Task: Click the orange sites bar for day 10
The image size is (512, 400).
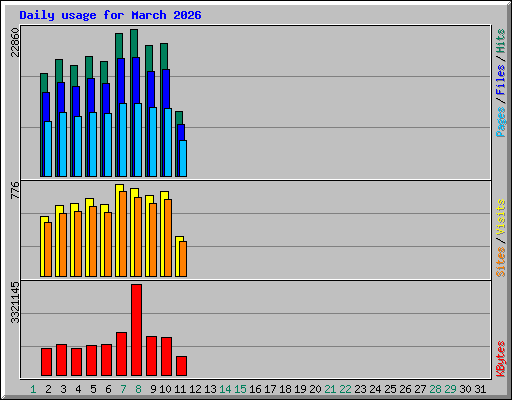Action: [168, 238]
